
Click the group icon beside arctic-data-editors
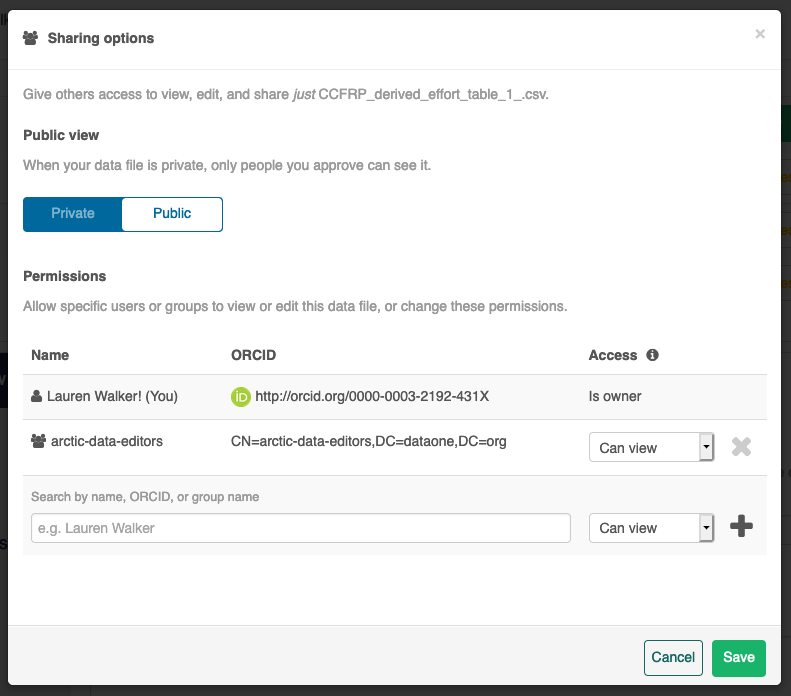point(38,441)
